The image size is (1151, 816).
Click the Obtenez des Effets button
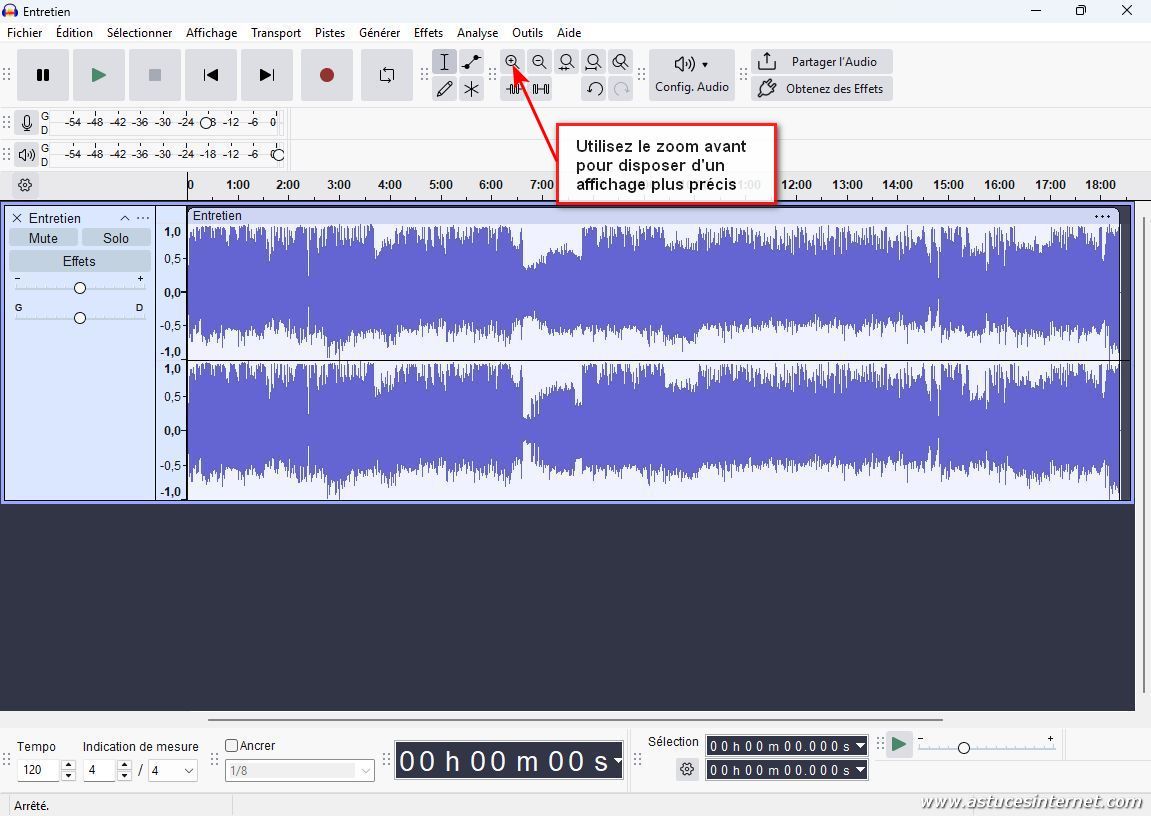point(821,89)
